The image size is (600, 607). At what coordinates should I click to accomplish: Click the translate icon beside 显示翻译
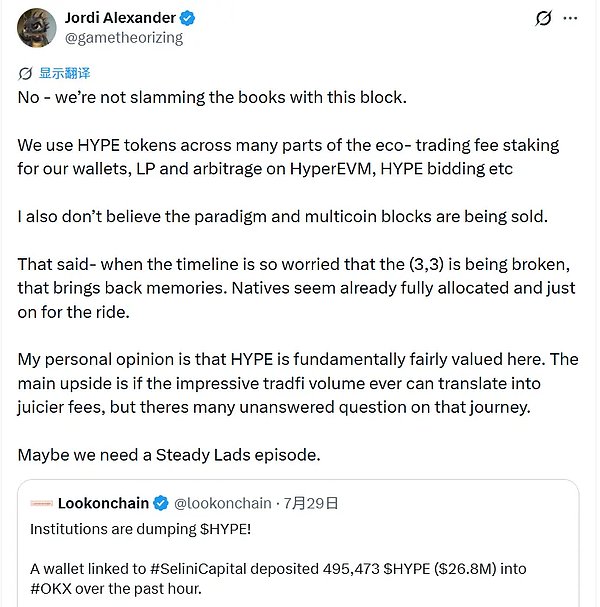click(x=25, y=73)
